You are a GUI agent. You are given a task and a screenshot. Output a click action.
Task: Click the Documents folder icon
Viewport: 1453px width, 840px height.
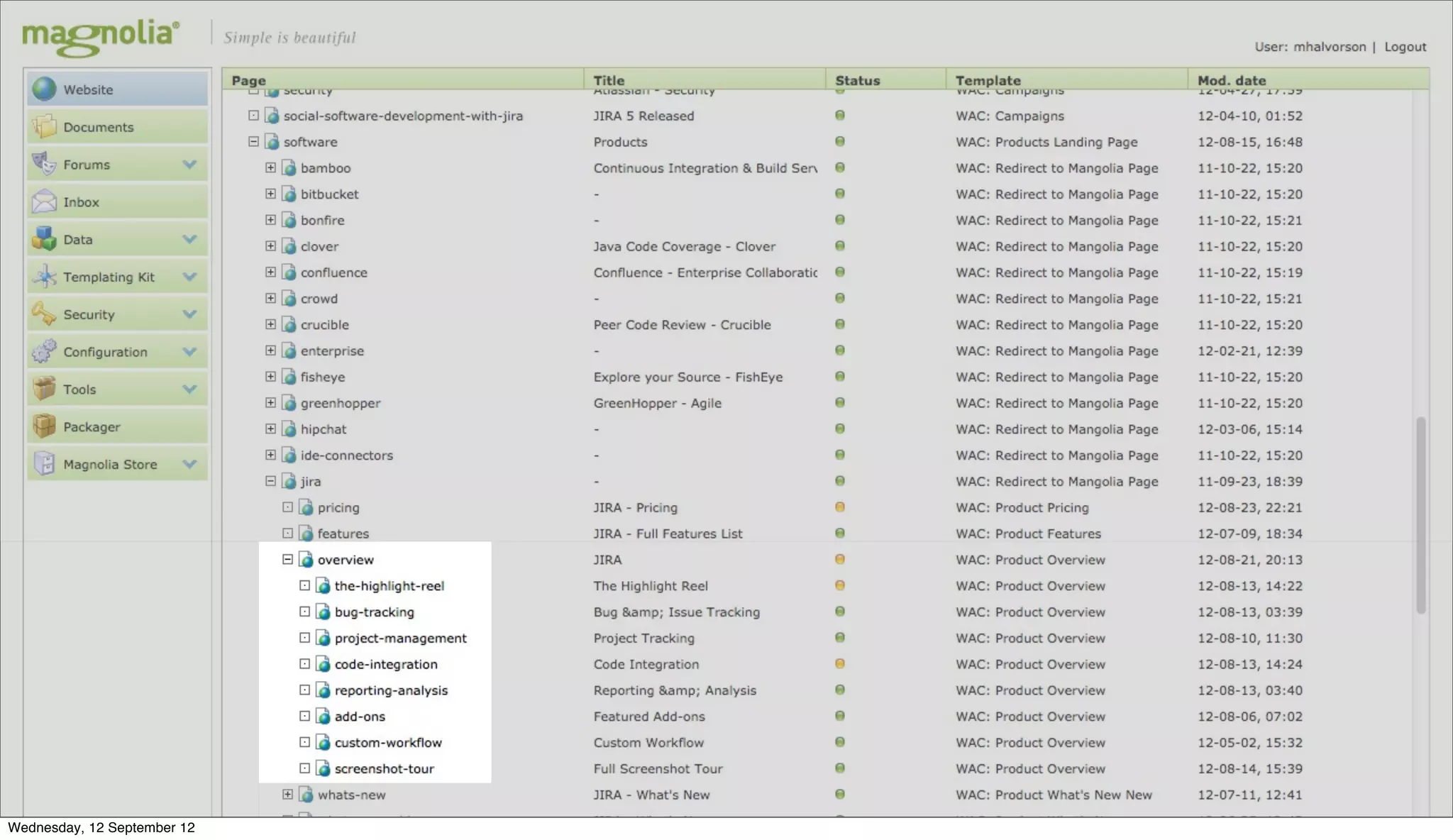(44, 127)
